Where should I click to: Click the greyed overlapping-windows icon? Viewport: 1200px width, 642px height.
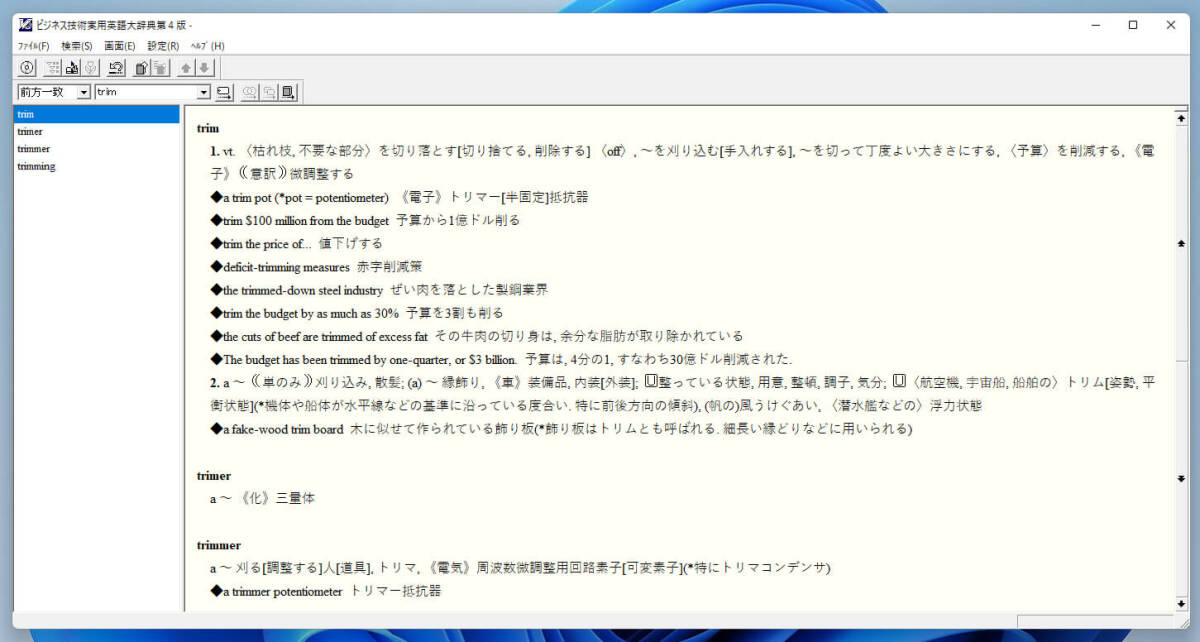[x=269, y=92]
